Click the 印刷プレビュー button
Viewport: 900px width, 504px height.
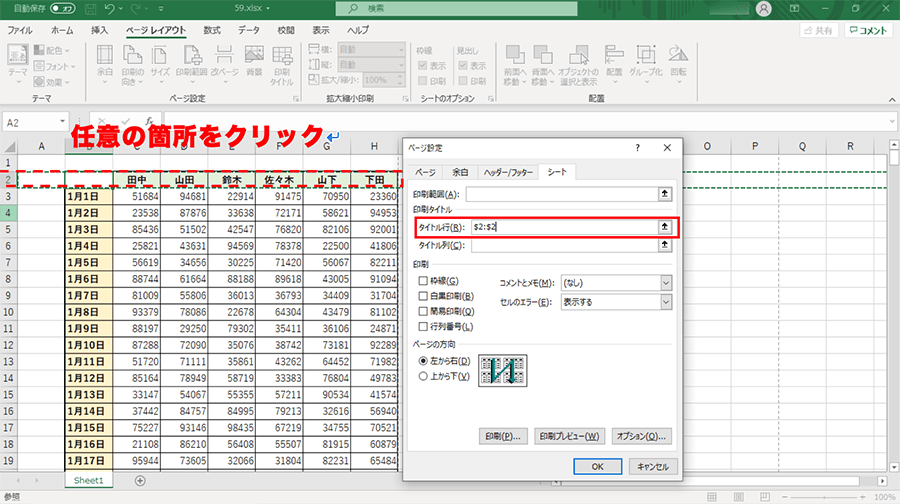click(x=570, y=436)
